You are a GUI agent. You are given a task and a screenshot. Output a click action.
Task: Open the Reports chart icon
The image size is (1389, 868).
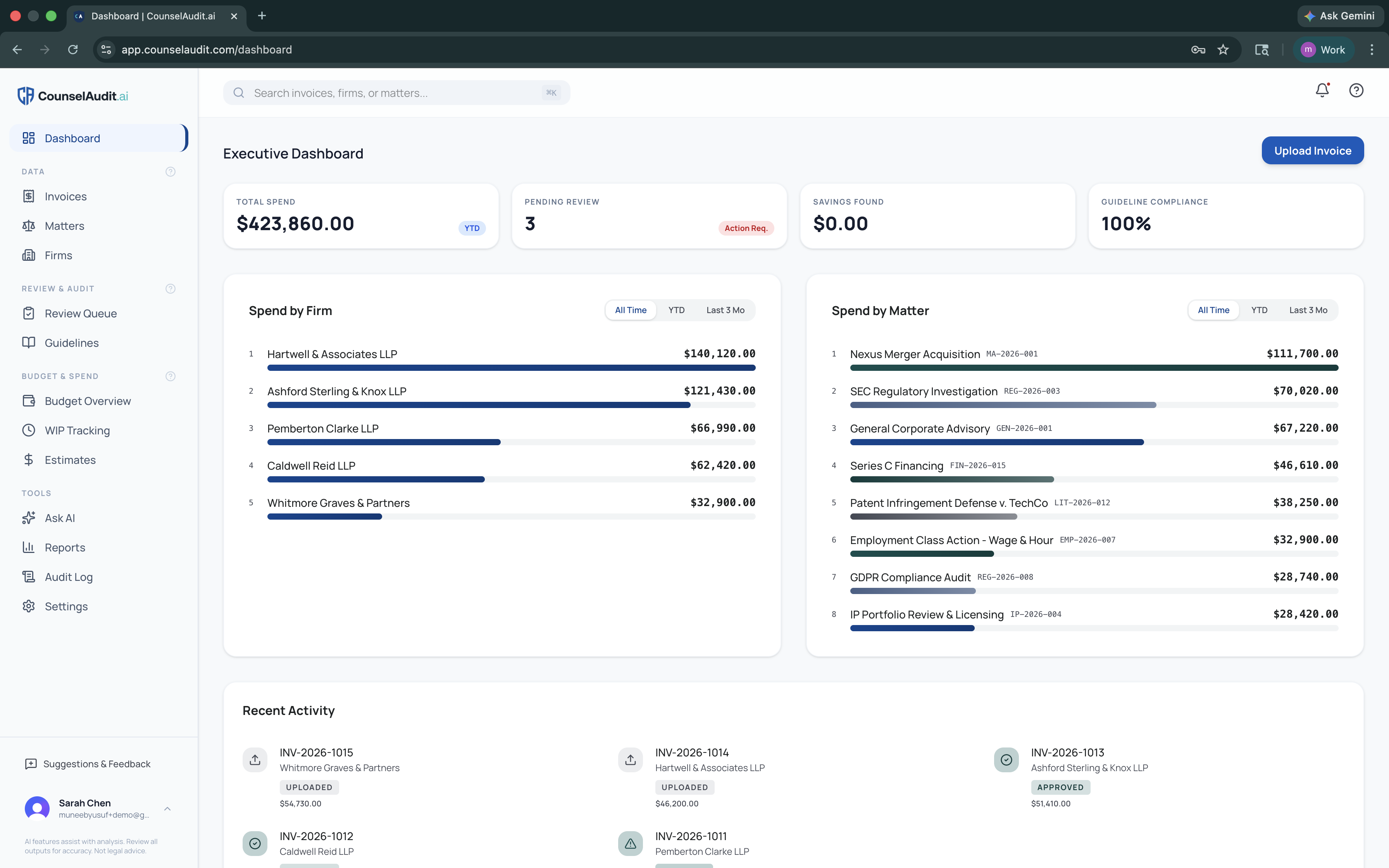tap(29, 547)
